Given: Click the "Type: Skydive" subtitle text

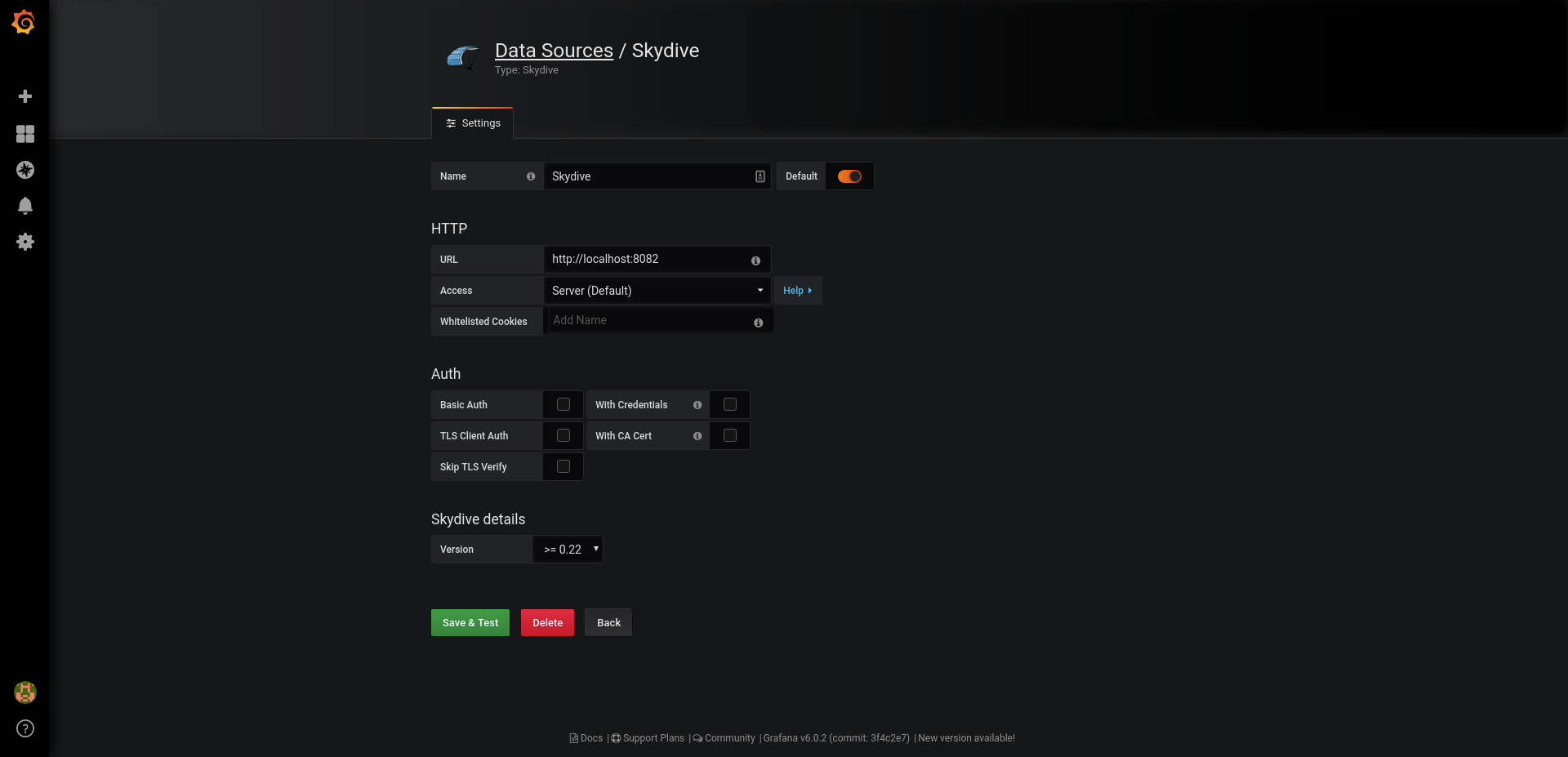Looking at the screenshot, I should tap(527, 70).
